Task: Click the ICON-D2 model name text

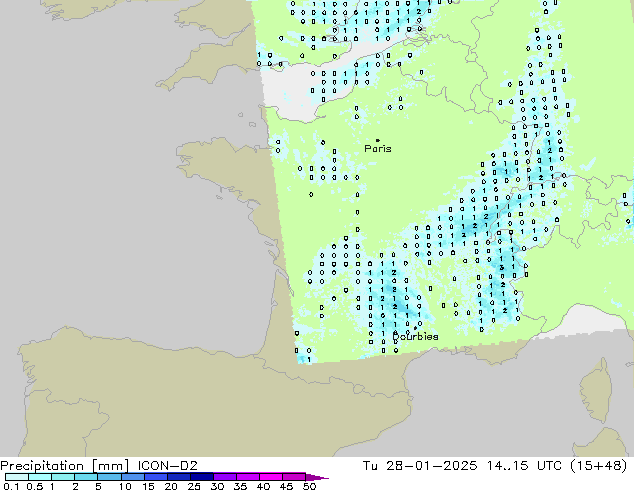Action: [167, 466]
